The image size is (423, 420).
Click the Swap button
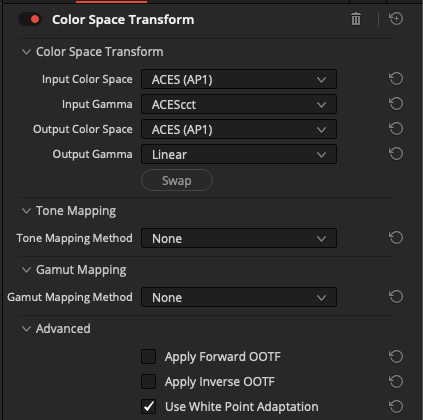coord(177,180)
